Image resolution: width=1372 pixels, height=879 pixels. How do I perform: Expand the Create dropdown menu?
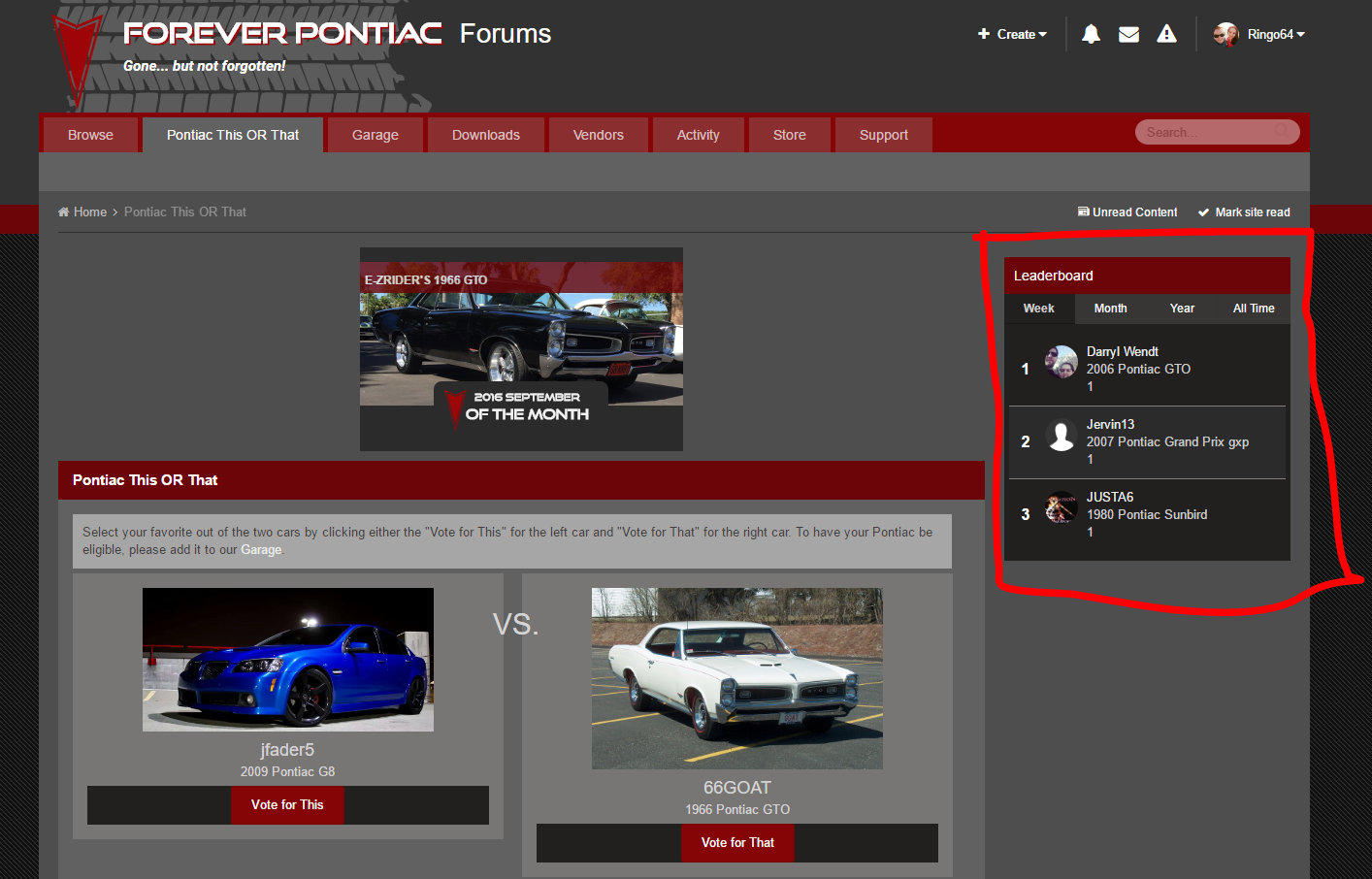tap(1012, 34)
